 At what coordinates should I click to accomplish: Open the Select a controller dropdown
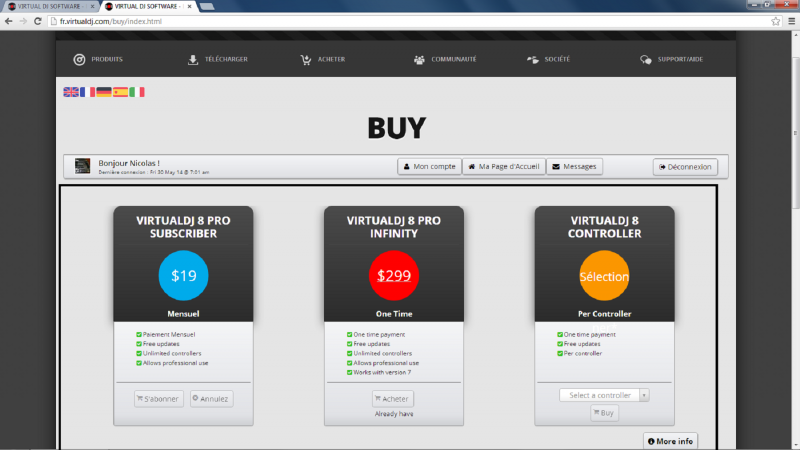point(604,395)
